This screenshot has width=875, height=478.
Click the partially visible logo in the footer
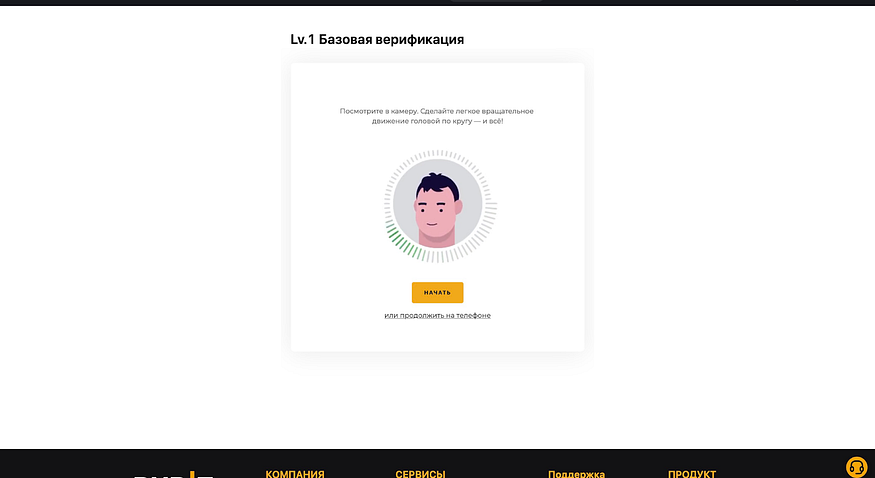coord(174,475)
